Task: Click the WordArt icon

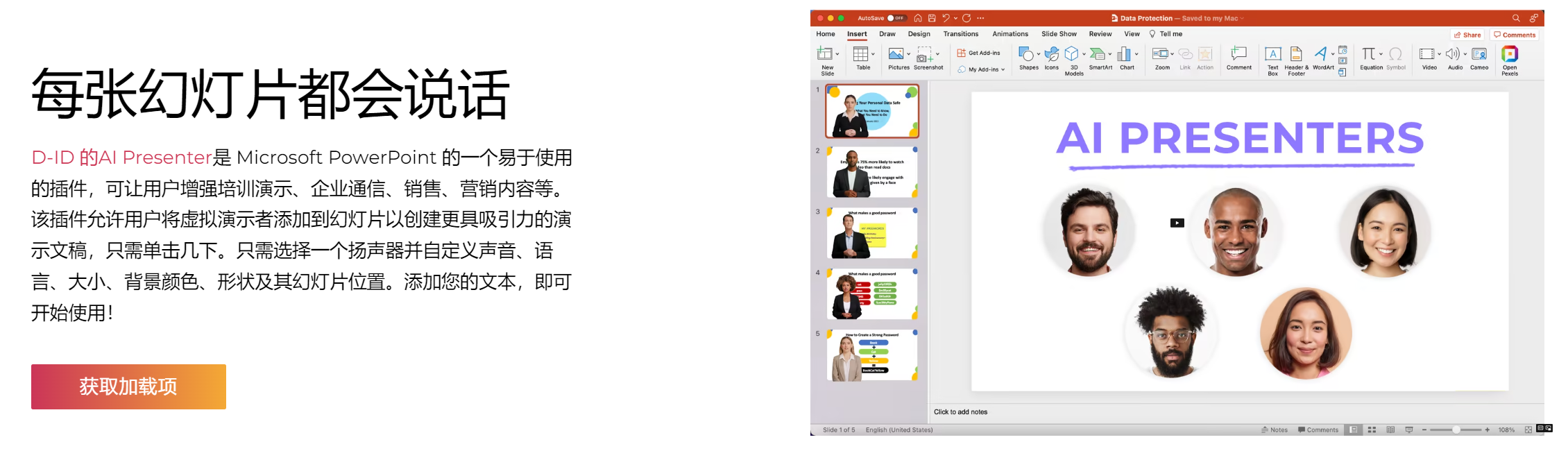Action: click(x=1321, y=55)
